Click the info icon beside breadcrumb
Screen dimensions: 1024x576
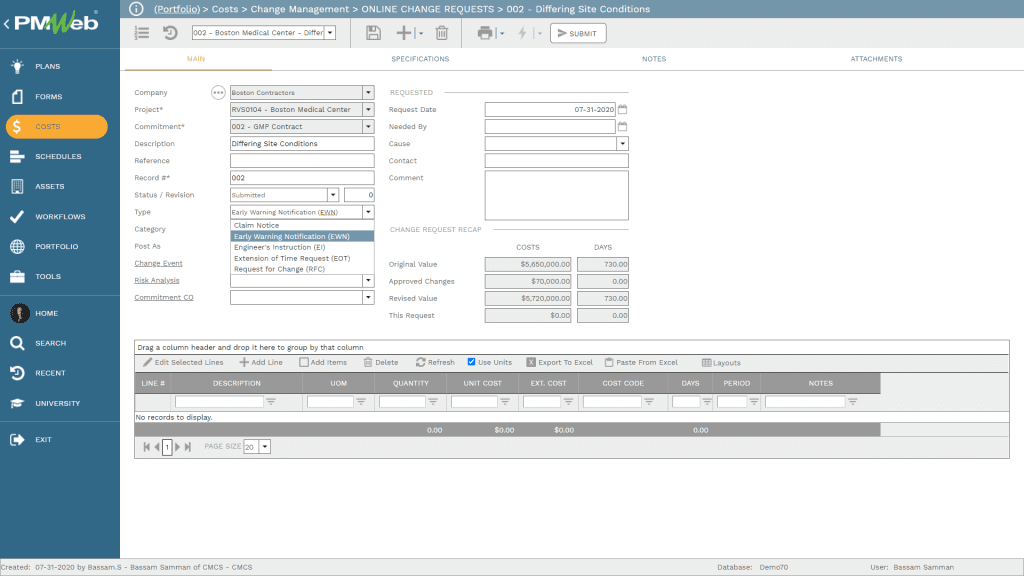pos(137,9)
